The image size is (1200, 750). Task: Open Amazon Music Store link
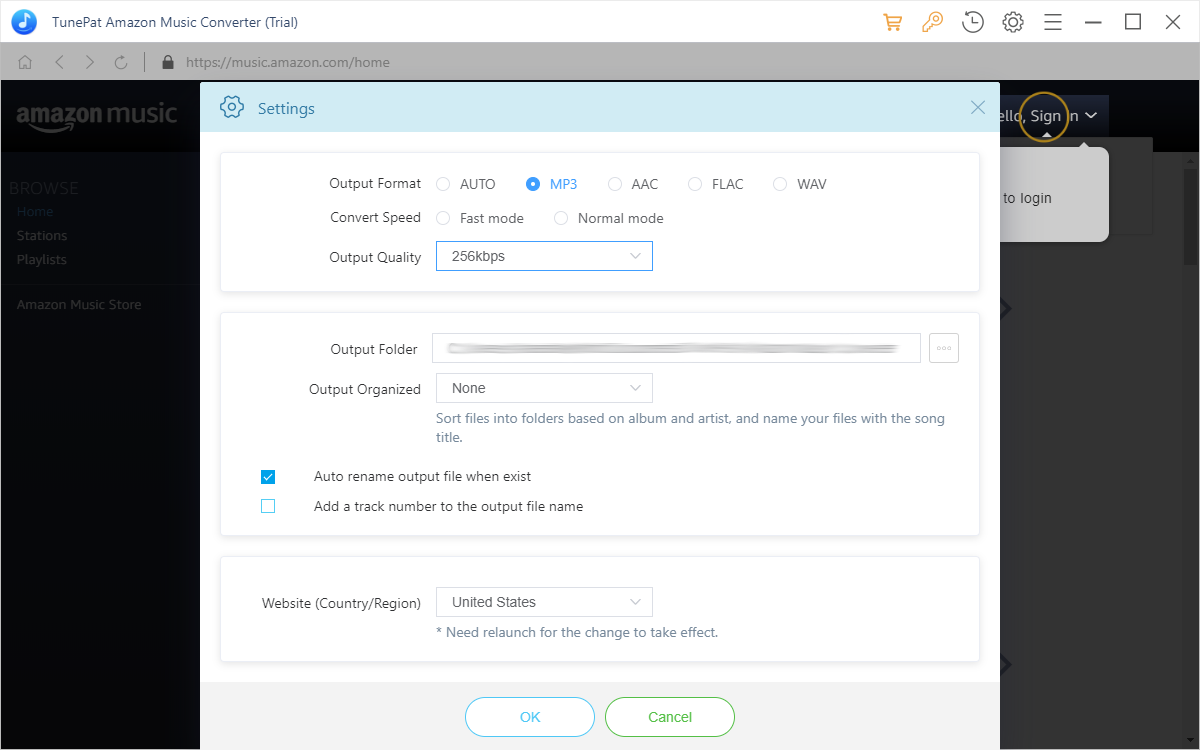coord(79,305)
